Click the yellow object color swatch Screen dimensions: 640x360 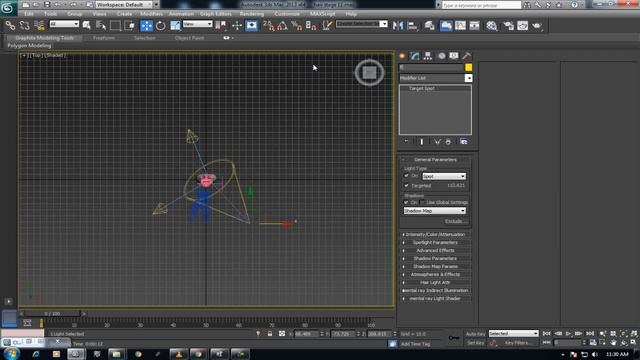469,67
